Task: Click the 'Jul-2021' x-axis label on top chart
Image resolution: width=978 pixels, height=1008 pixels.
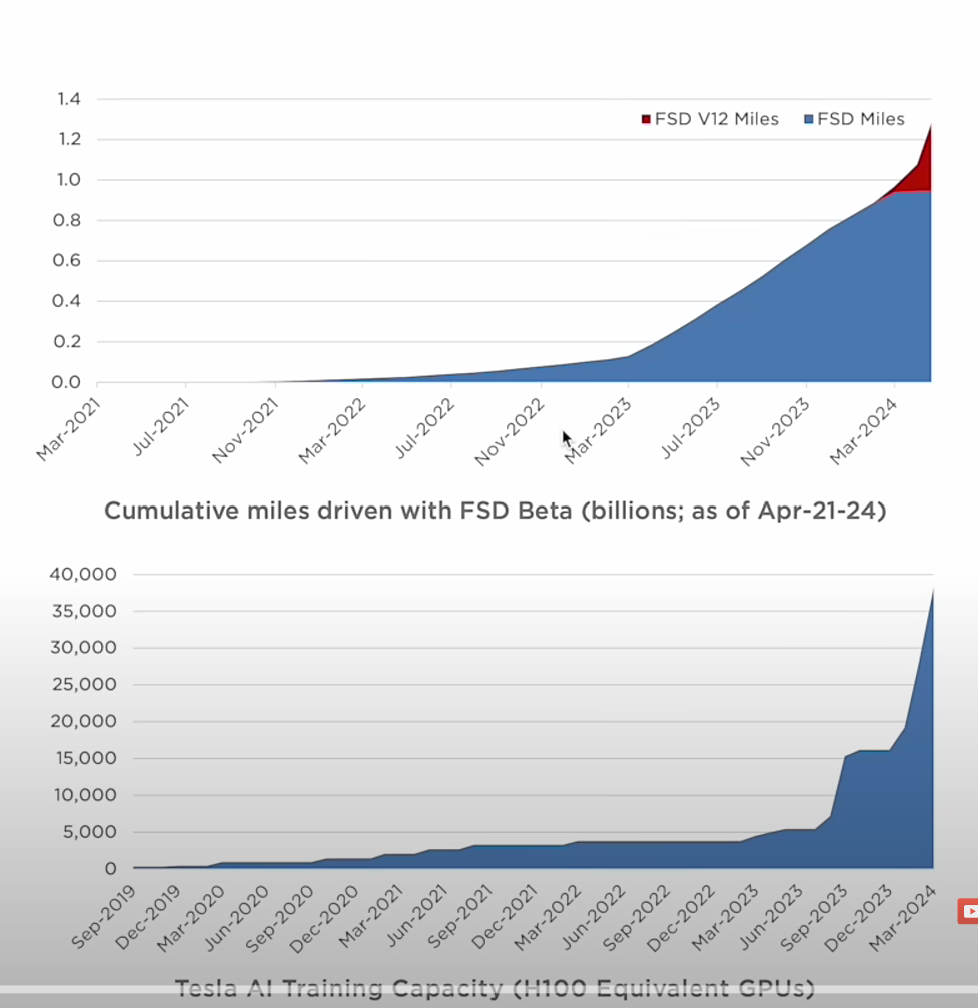Action: pos(161,426)
